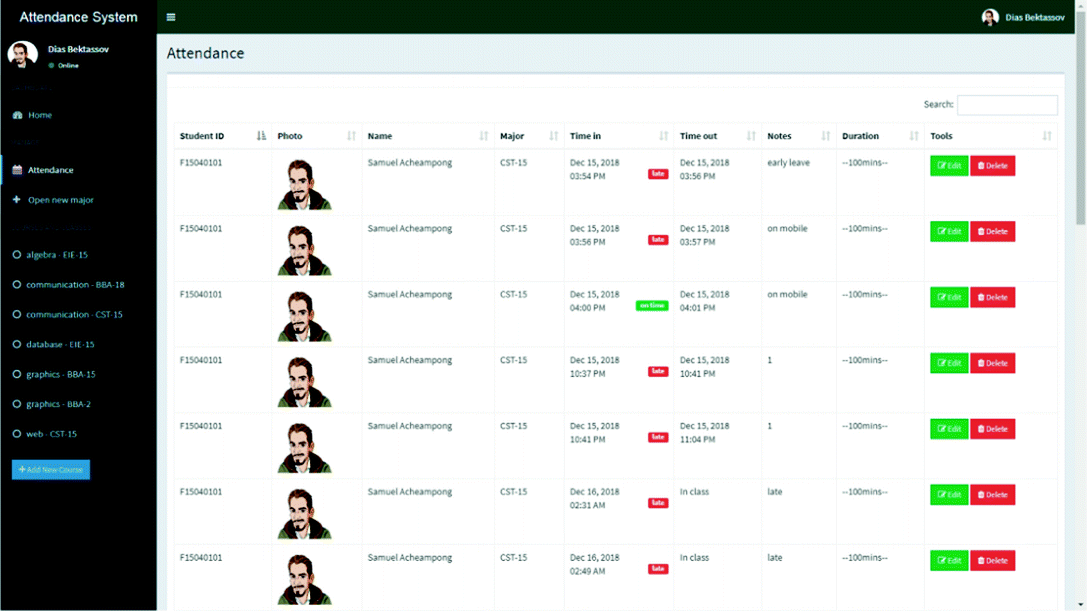Image resolution: width=1087 pixels, height=611 pixels.
Task: Open graphics - BBA-15 course
Action: (61, 374)
